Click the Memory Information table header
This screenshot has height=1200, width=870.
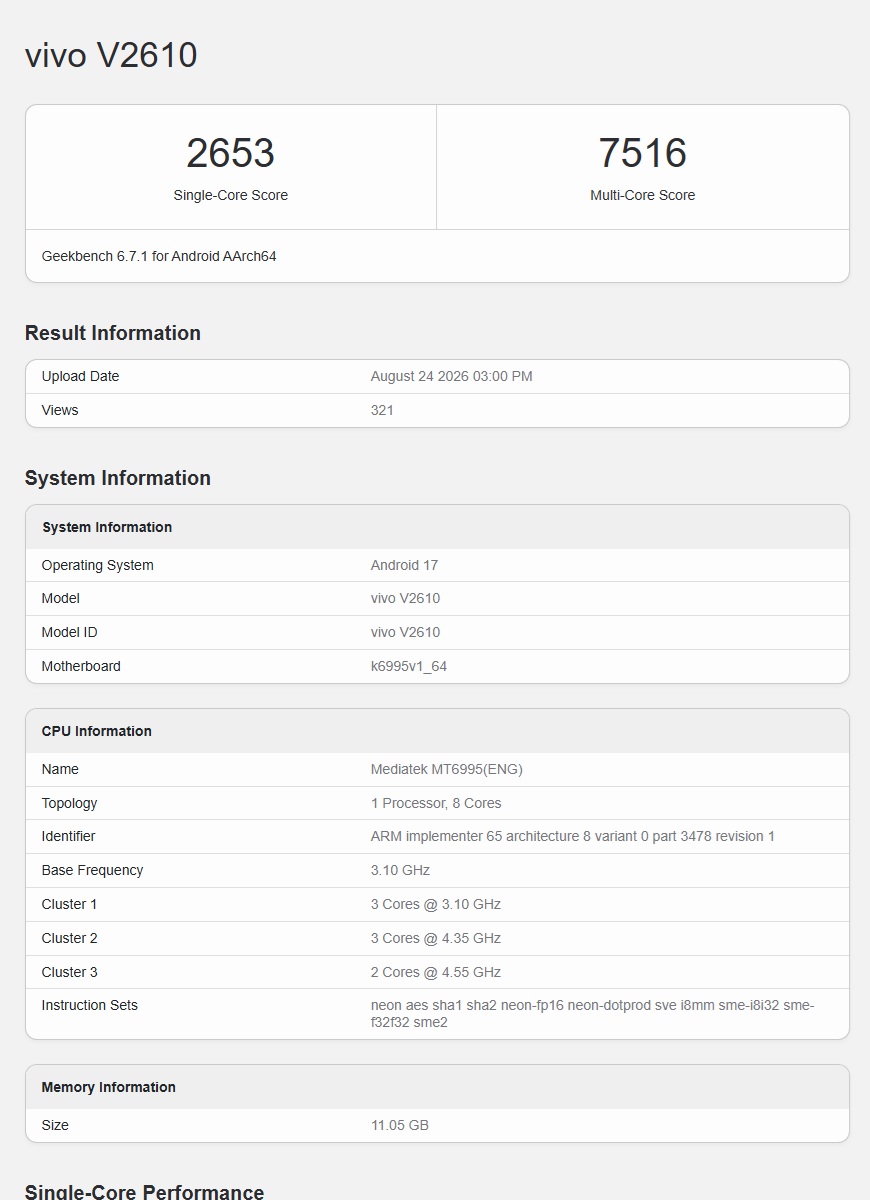tap(109, 1087)
